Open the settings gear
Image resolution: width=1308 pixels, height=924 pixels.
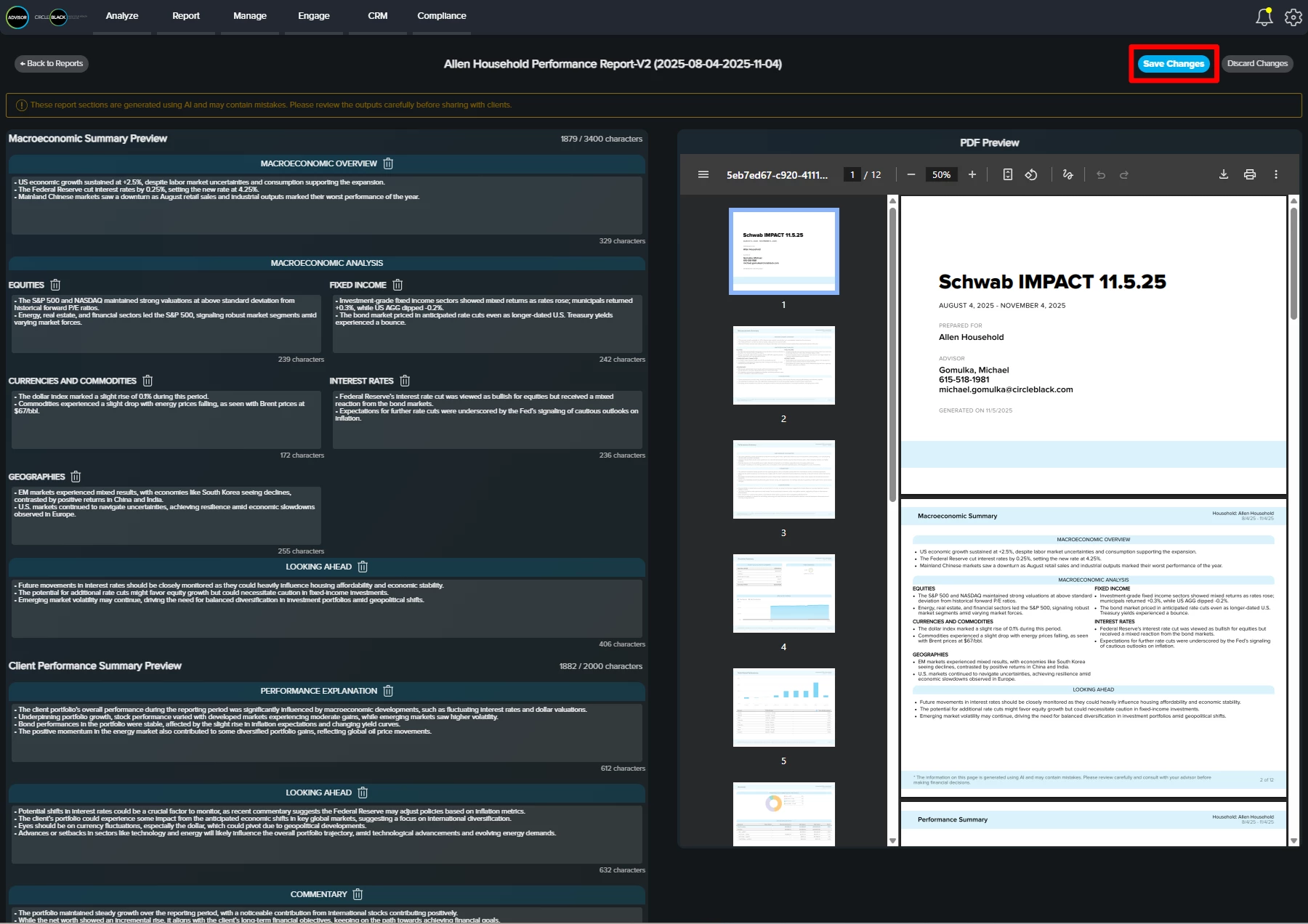tap(1293, 17)
